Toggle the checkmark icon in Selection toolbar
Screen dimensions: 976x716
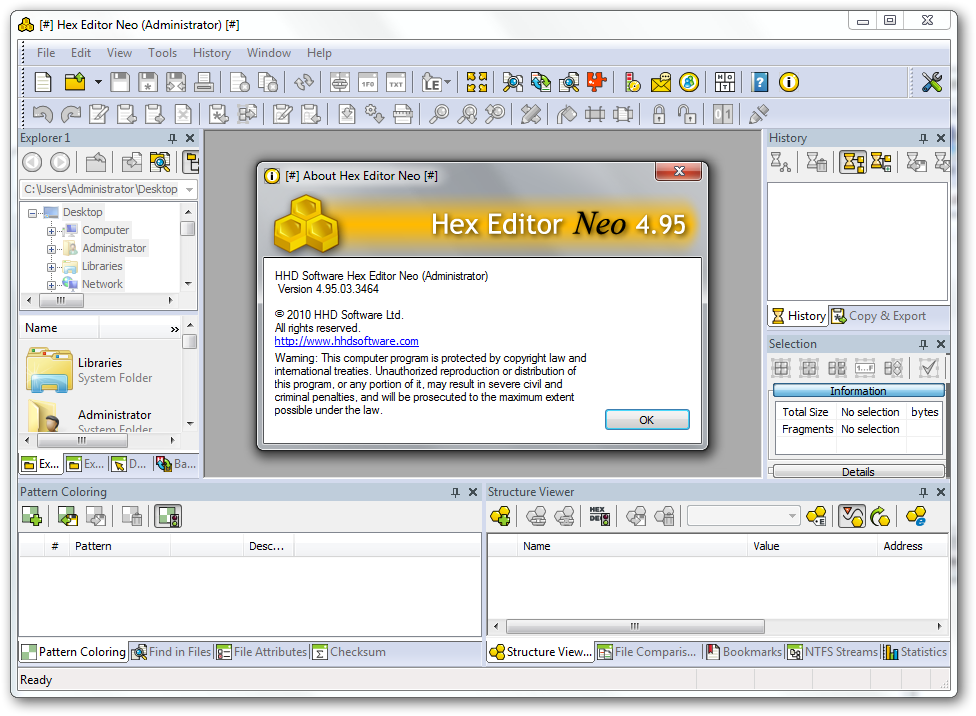point(928,368)
